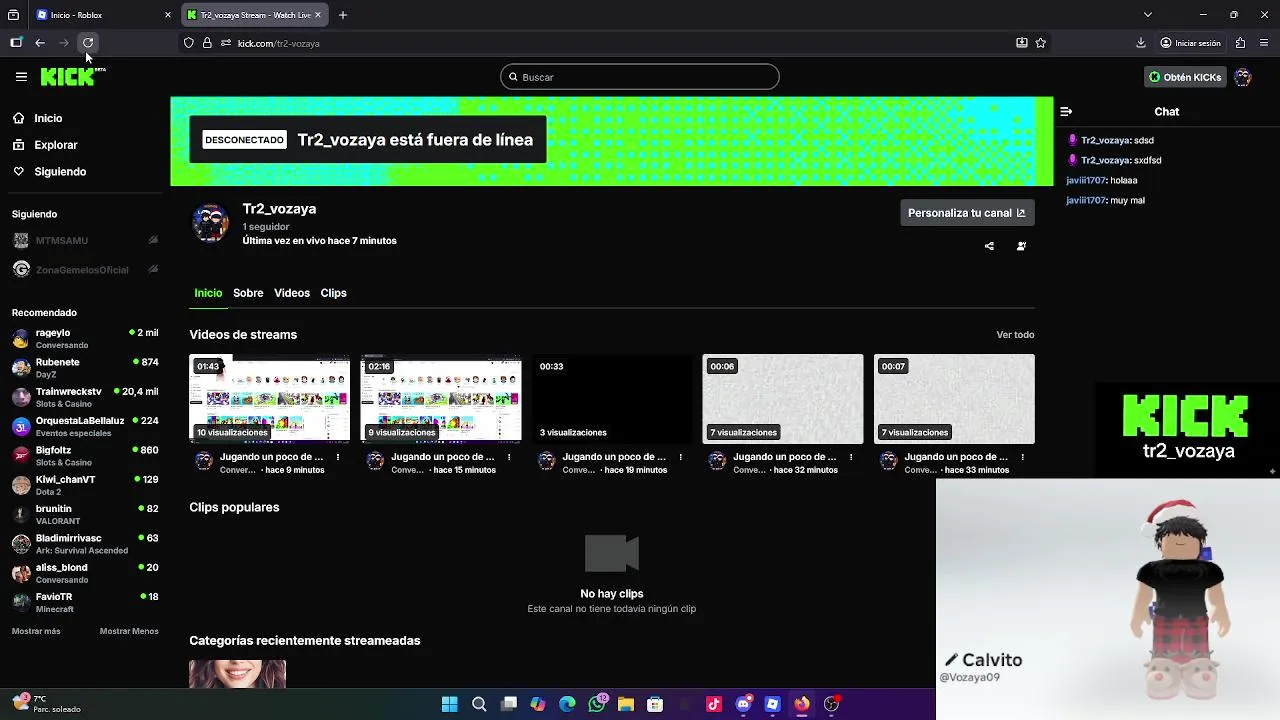Click Ver todo for stream videos
This screenshot has width=1280, height=720.
point(1015,335)
